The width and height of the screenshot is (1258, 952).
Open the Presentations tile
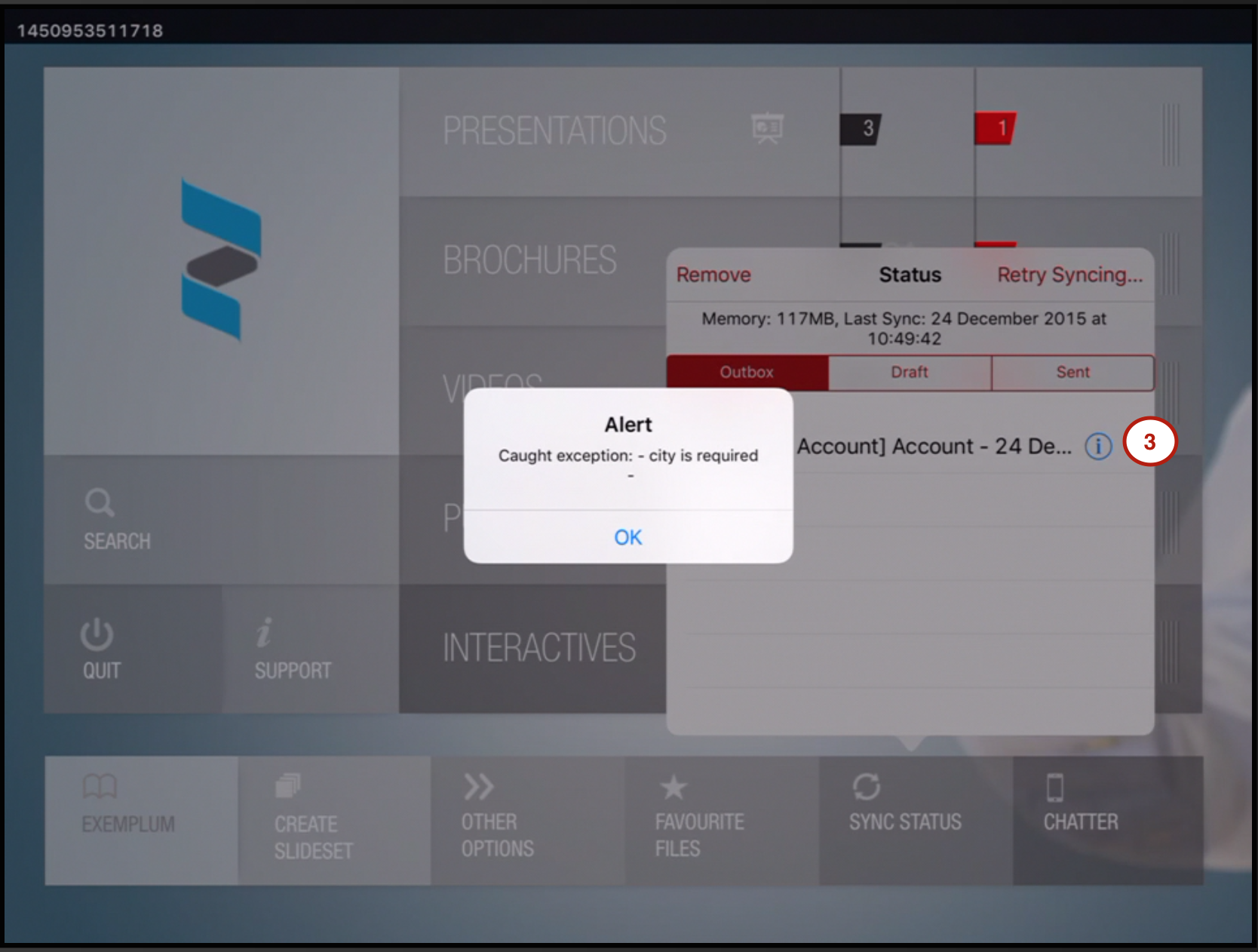[x=554, y=131]
